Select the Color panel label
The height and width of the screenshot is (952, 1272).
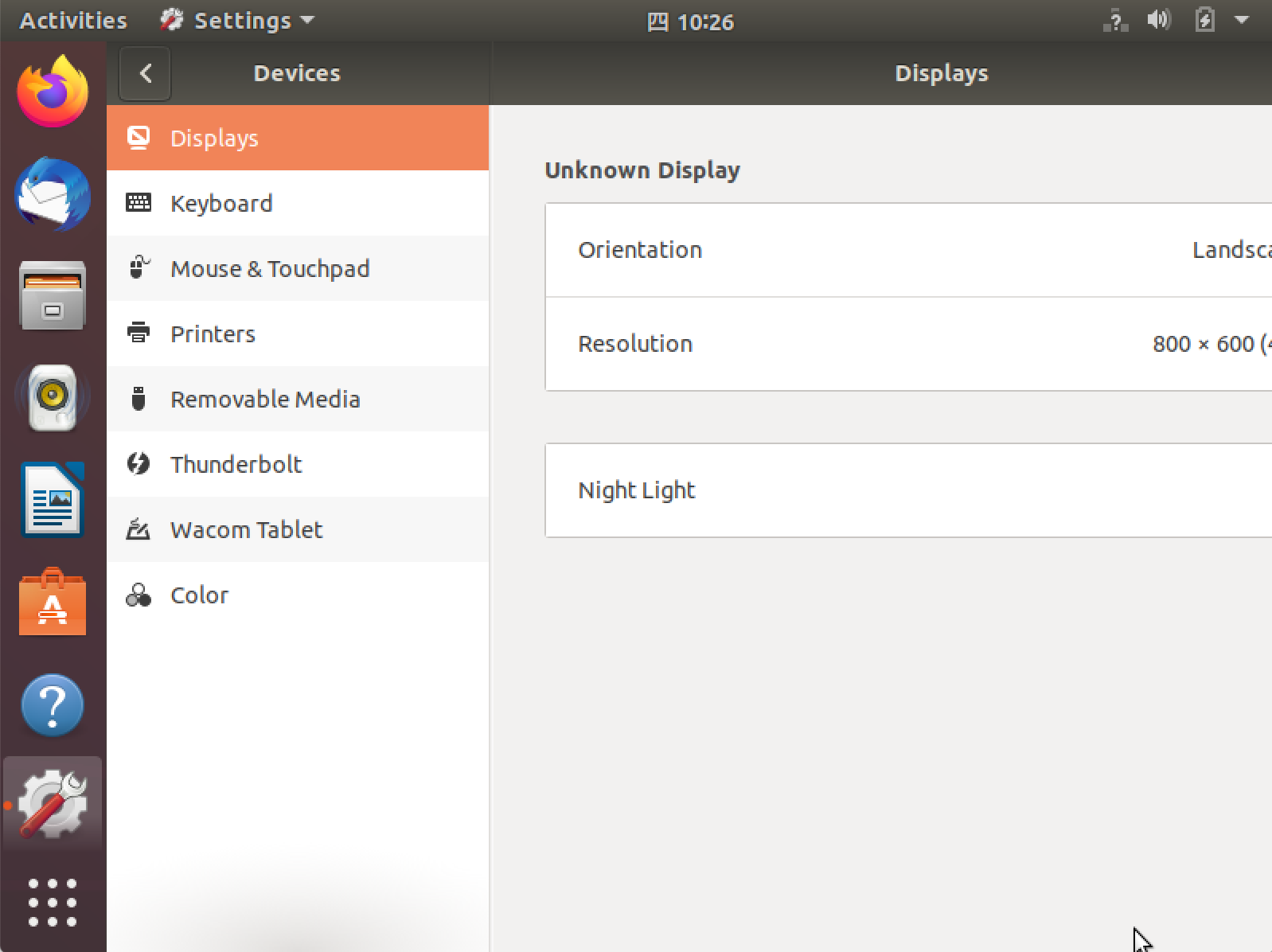pos(199,595)
